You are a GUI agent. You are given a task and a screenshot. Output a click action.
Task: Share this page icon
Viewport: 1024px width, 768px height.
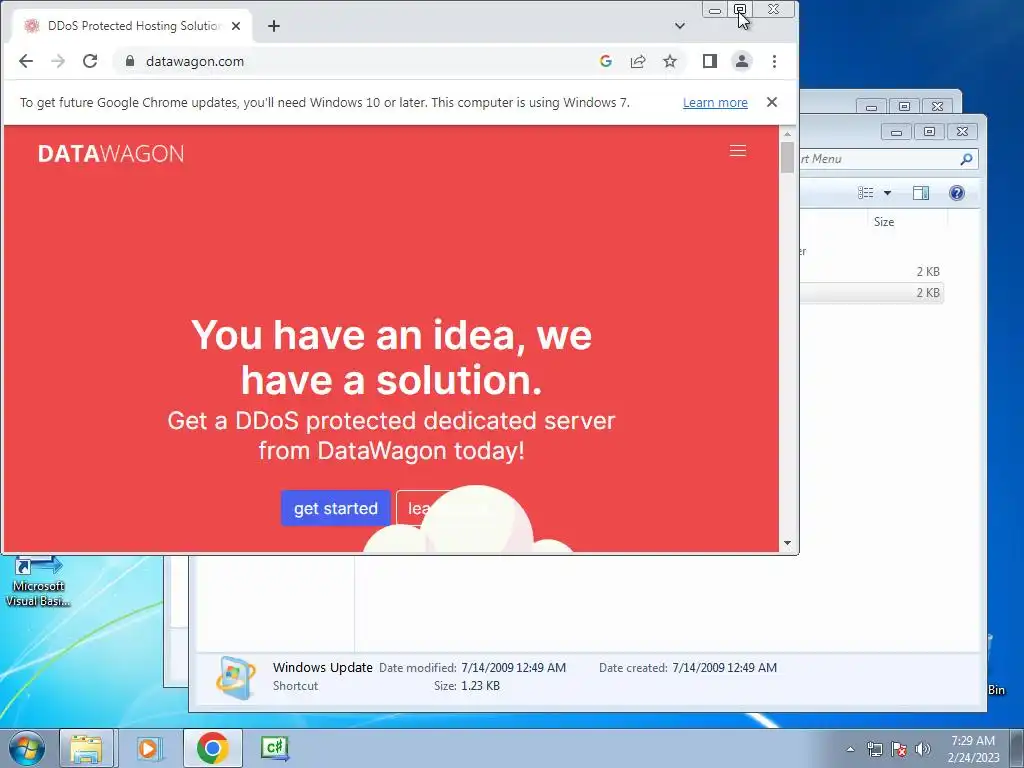(637, 61)
